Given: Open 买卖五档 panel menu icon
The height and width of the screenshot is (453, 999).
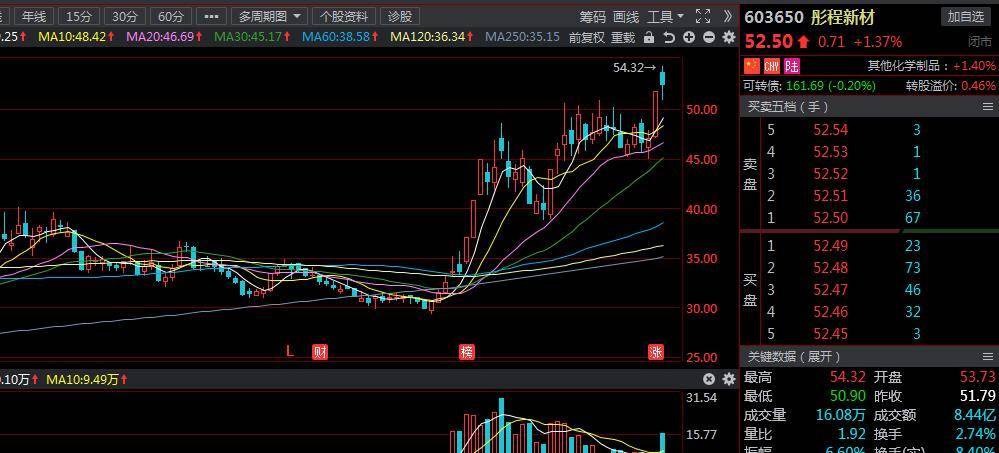Looking at the screenshot, I should 987,107.
